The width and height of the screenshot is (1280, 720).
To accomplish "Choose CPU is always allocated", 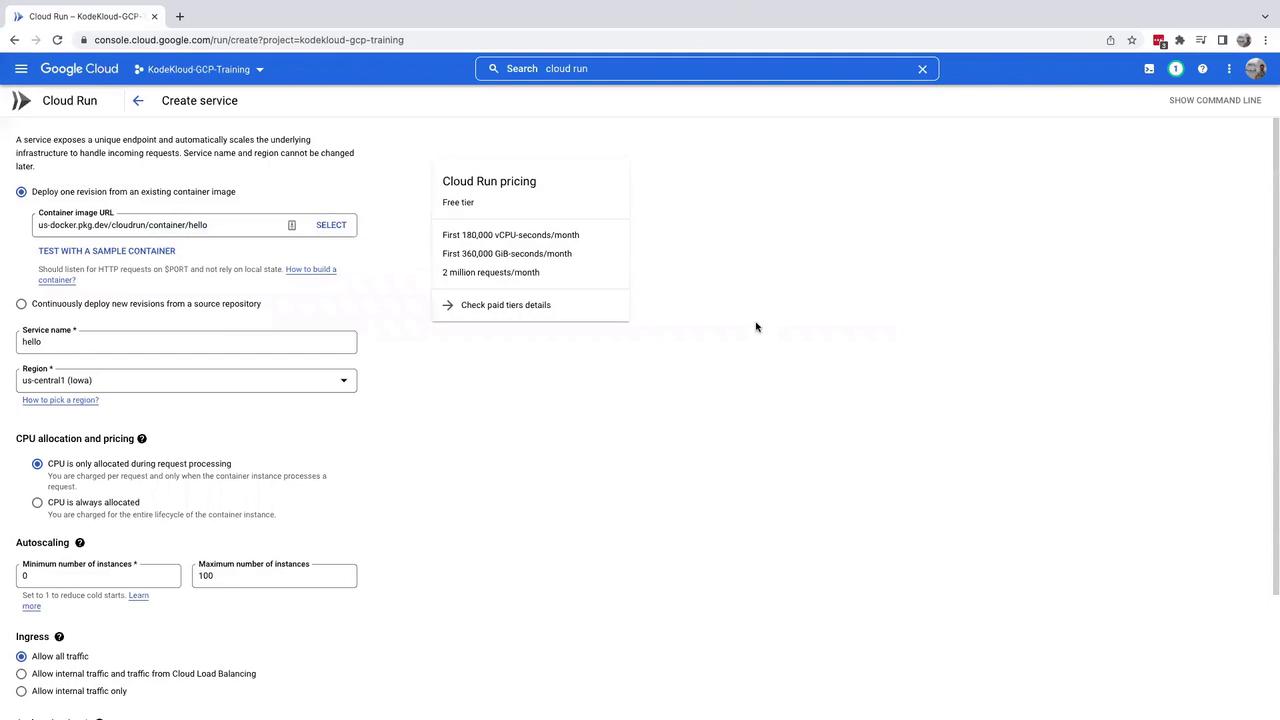I will coord(37,503).
